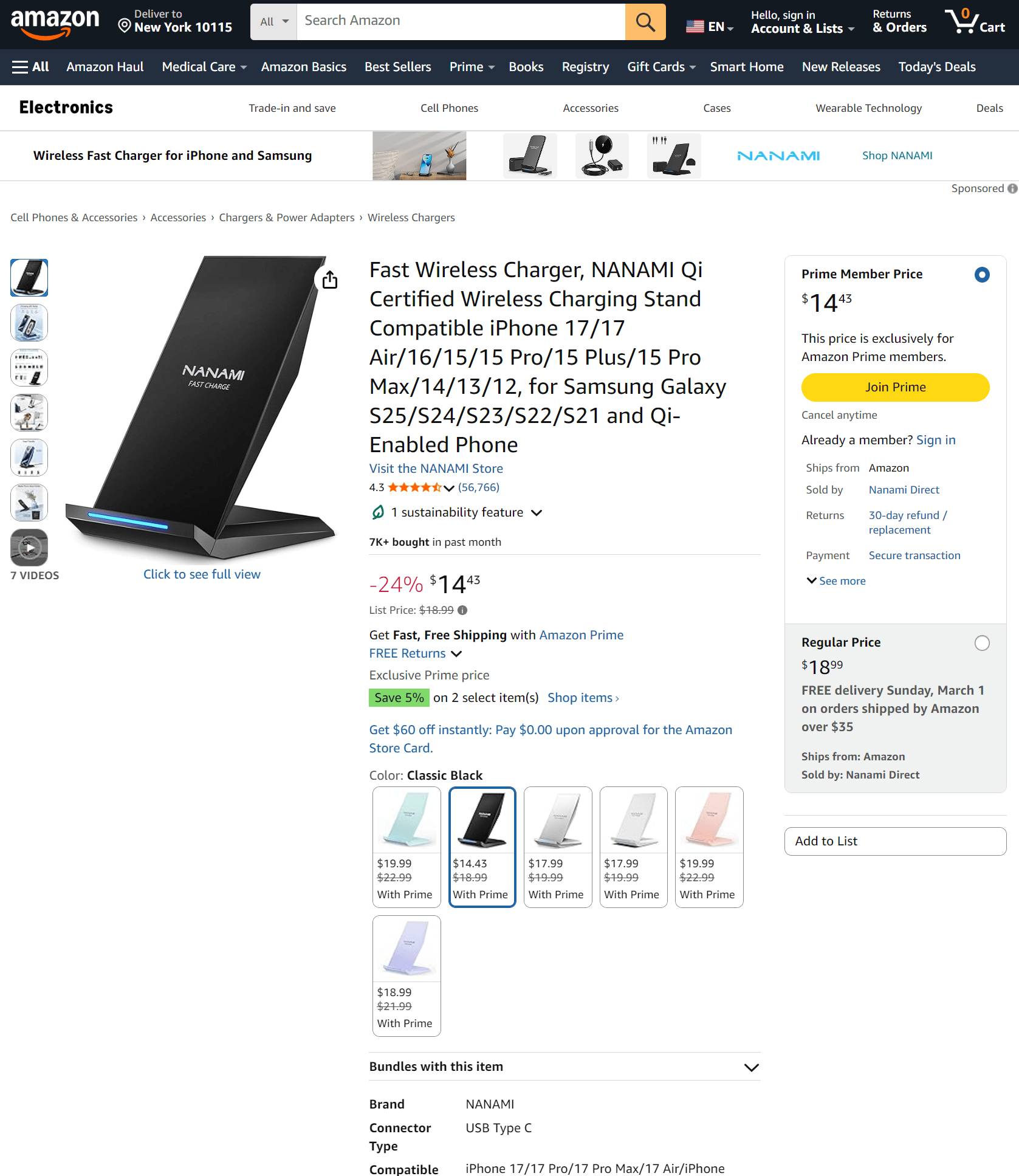The height and width of the screenshot is (1176, 1019).
Task: Select the Prime Member Price radio option
Action: point(981,275)
